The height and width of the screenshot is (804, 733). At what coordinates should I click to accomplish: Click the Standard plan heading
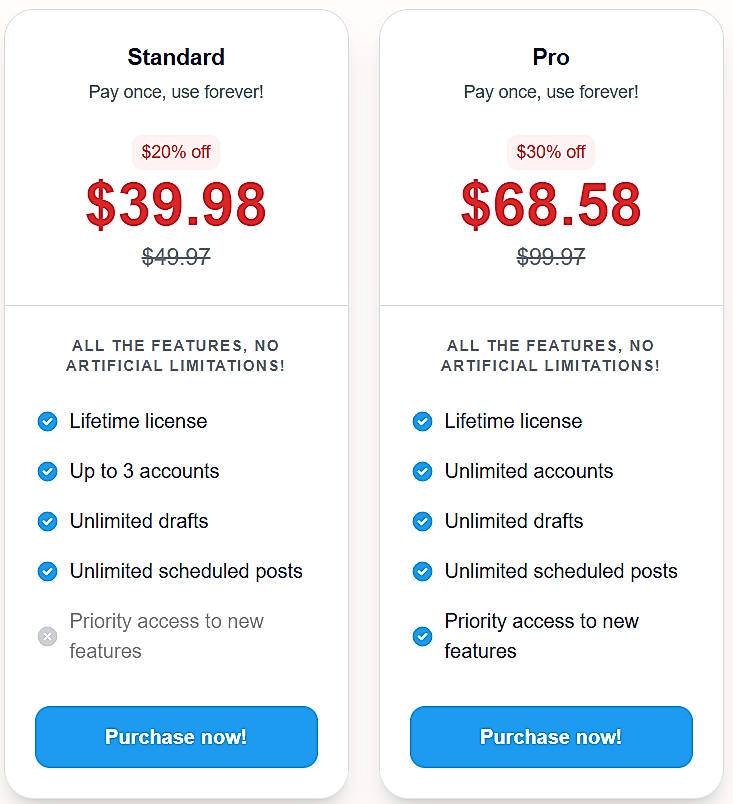[x=176, y=57]
